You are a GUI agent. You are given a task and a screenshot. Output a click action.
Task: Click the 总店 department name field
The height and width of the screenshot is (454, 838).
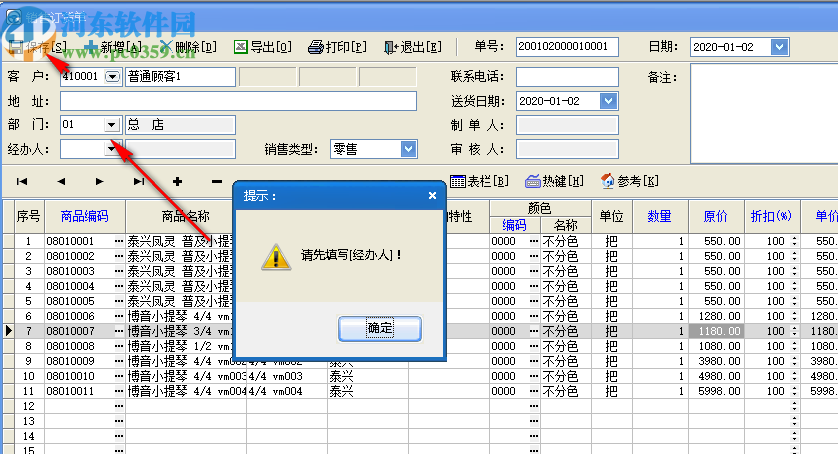point(180,125)
